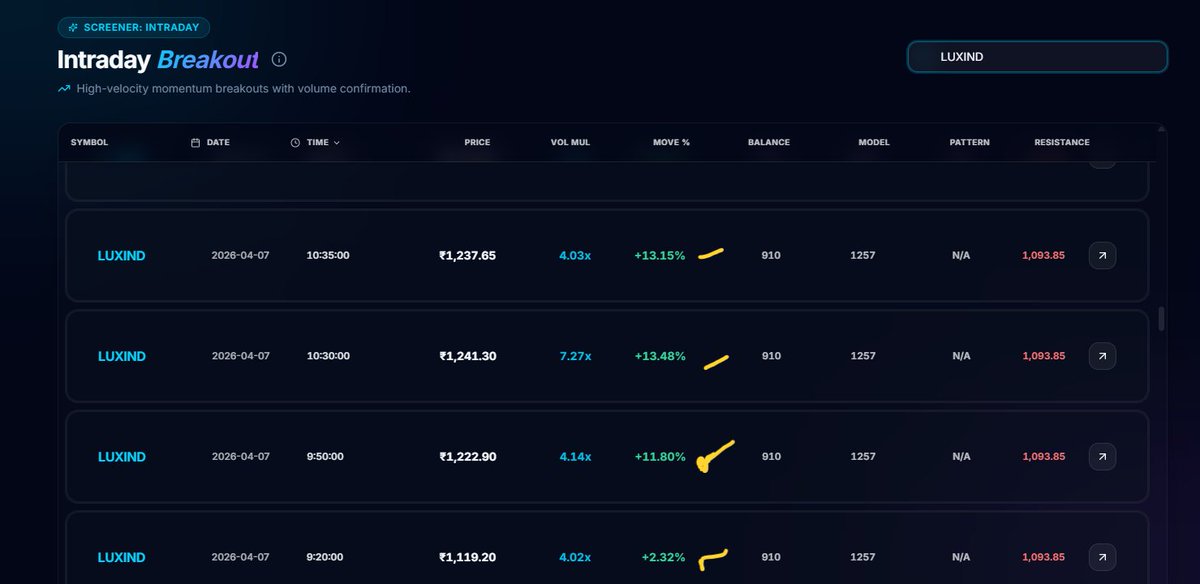Click the clock icon in the TIME header
The height and width of the screenshot is (584, 1200).
pos(295,143)
